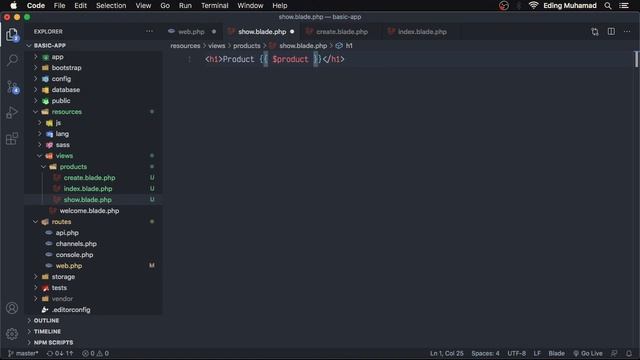
Task: Open macOS Control Center list icon
Action: 624,6
